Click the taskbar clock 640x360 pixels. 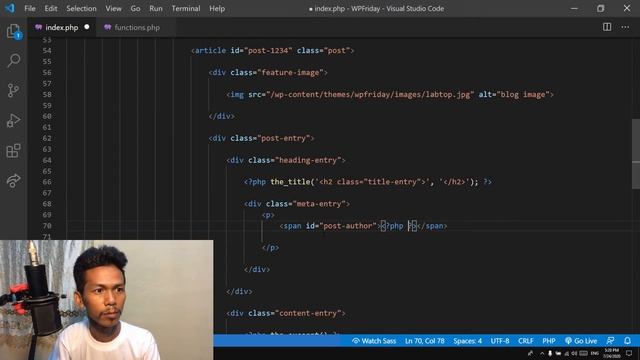[x=611, y=353]
